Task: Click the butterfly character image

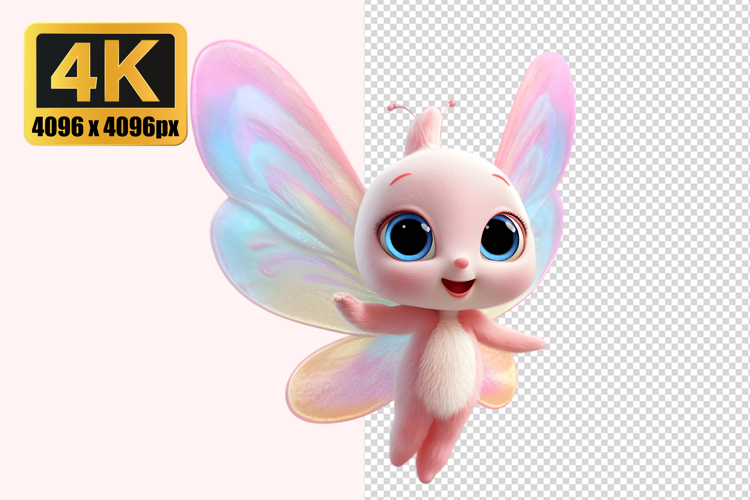Action: (440, 280)
